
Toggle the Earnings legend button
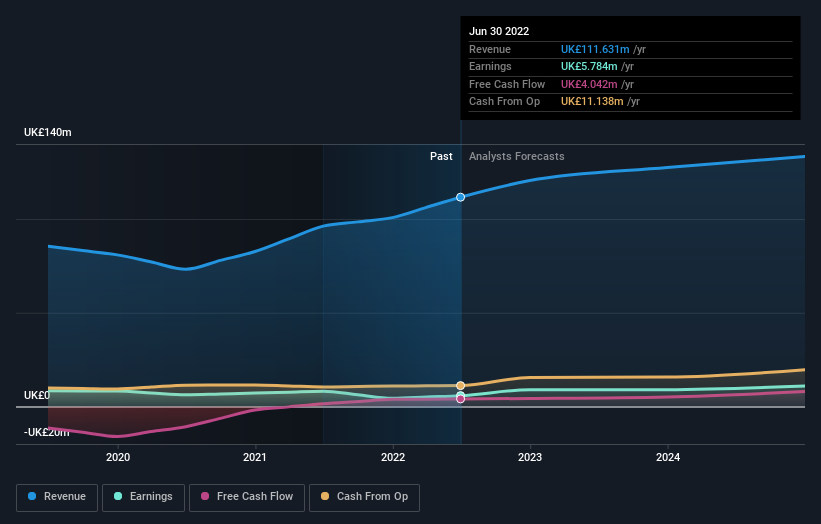(x=143, y=497)
